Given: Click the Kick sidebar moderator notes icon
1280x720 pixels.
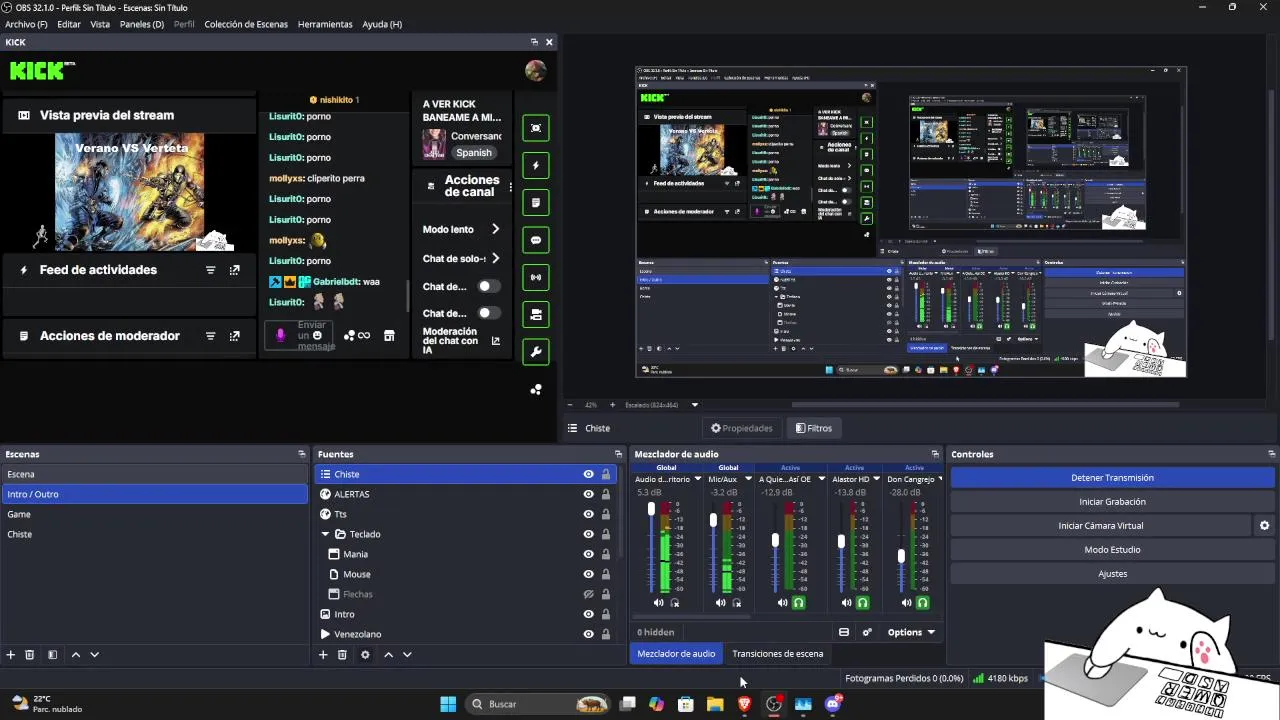Looking at the screenshot, I should point(536,203).
